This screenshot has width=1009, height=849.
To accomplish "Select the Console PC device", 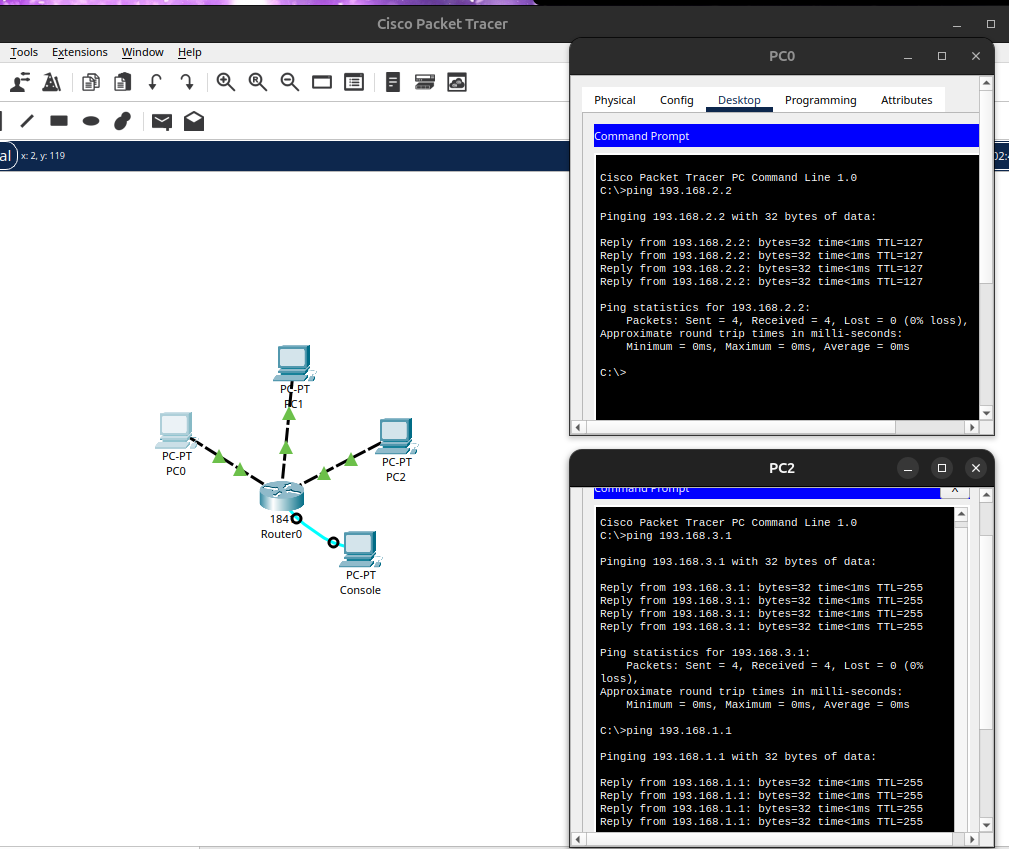I will coord(360,549).
